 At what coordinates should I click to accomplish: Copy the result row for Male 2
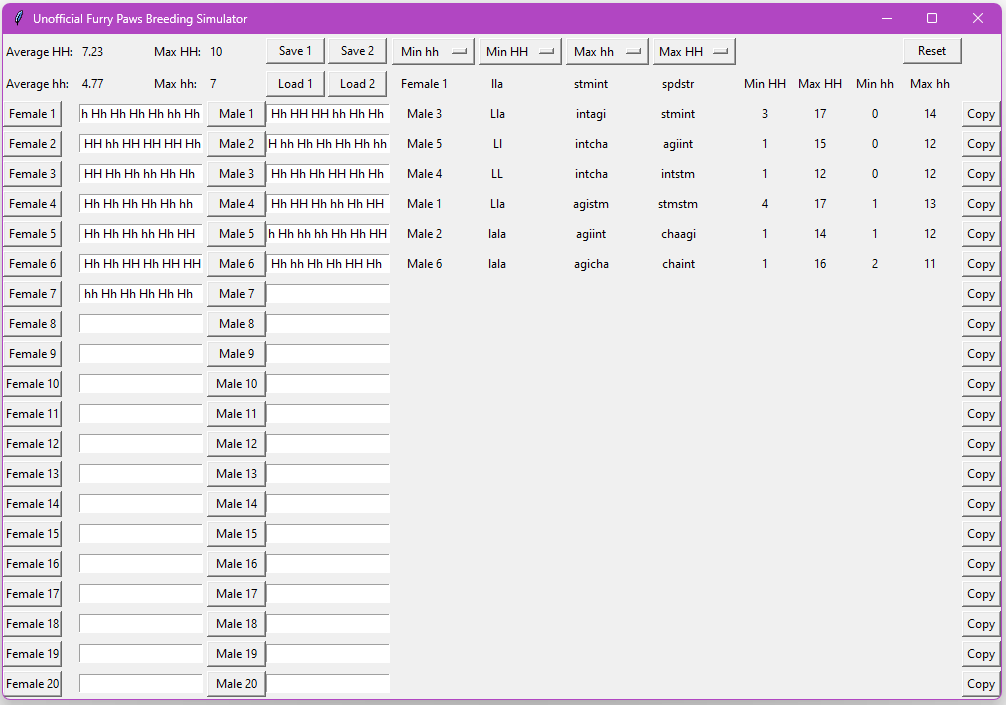click(980, 234)
